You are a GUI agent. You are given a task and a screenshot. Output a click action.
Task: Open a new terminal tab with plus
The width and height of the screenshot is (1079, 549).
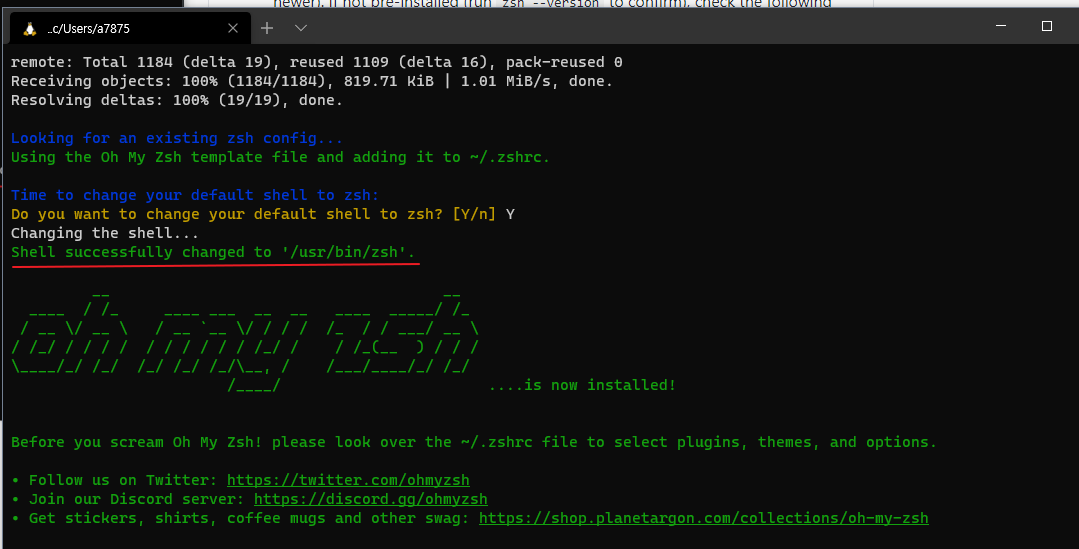click(267, 28)
